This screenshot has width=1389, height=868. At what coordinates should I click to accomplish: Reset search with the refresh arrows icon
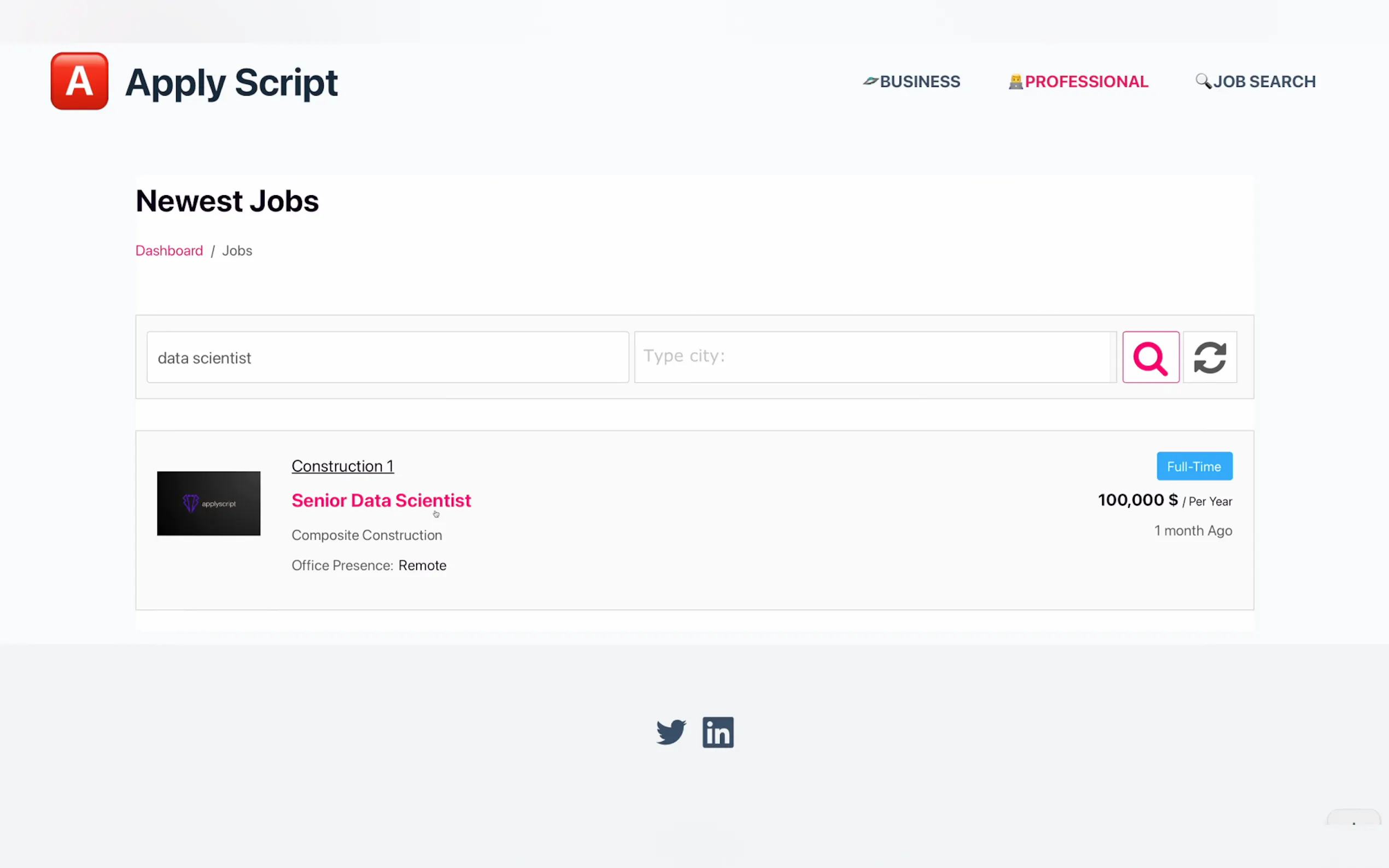[x=1210, y=357]
